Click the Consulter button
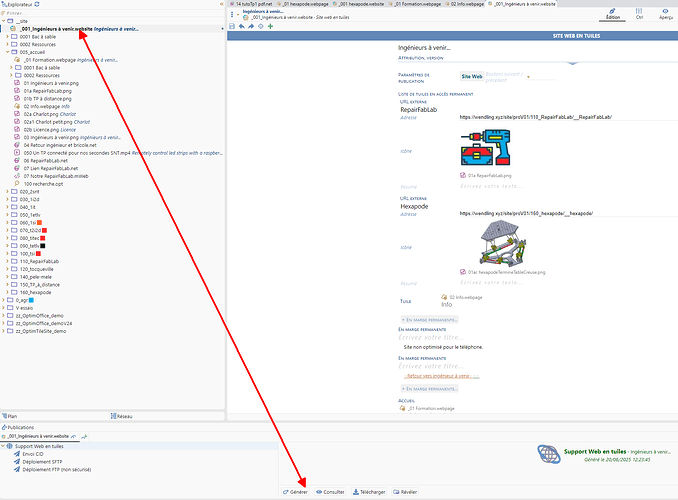Screen dimensions: 678x500 tap(330, 492)
